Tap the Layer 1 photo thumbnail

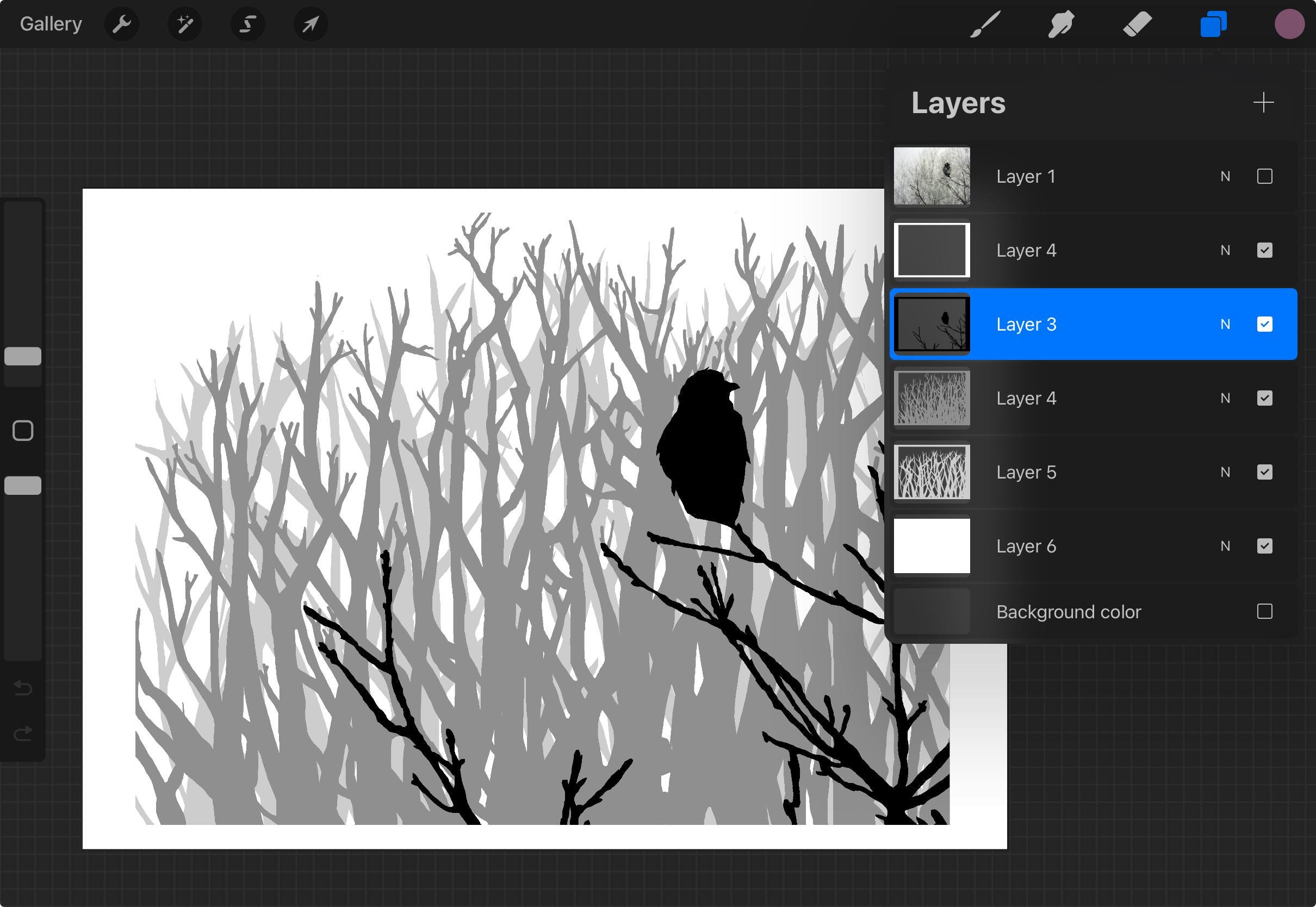click(x=932, y=176)
